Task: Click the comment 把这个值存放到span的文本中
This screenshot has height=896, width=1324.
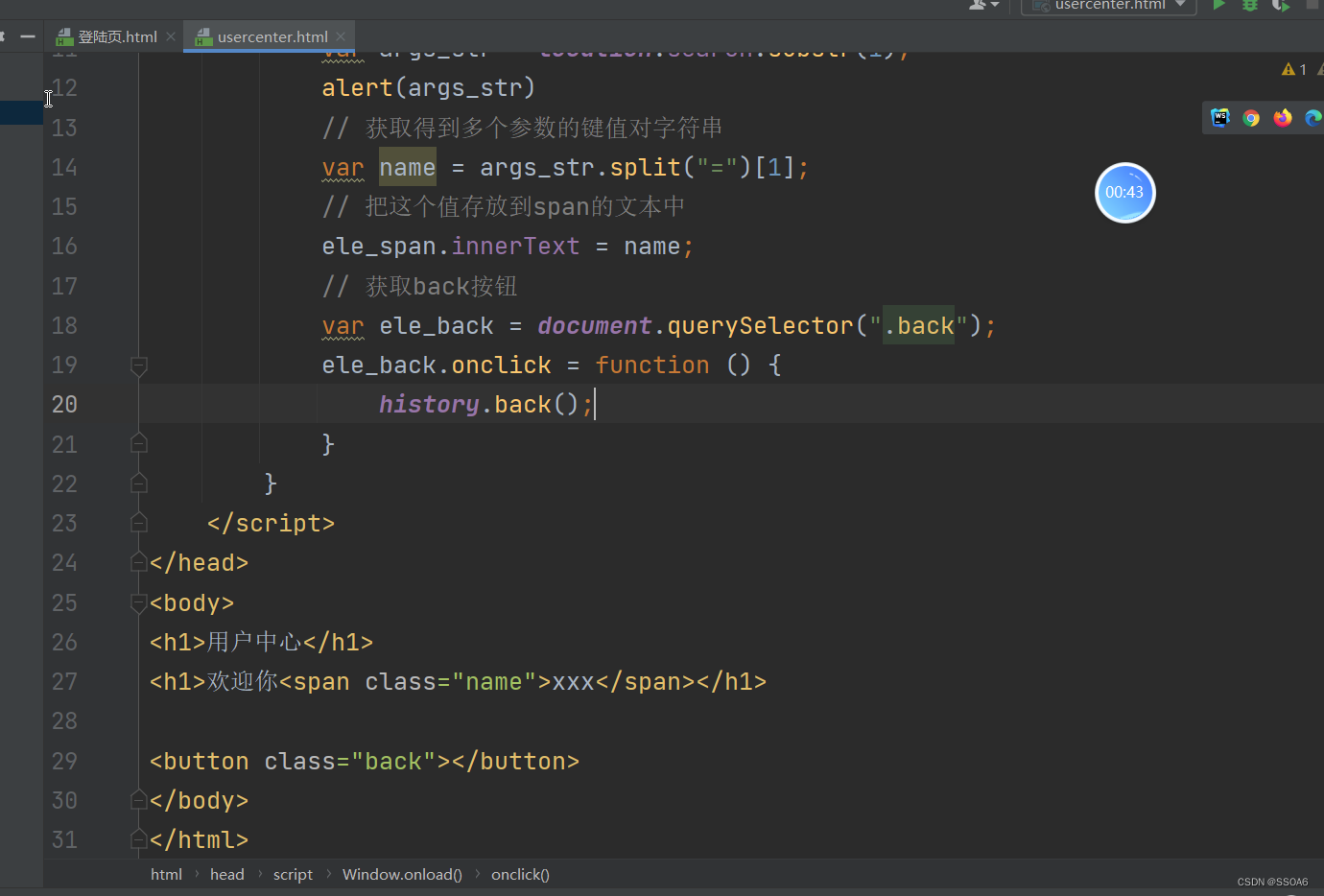Action: pyautogui.click(x=504, y=207)
